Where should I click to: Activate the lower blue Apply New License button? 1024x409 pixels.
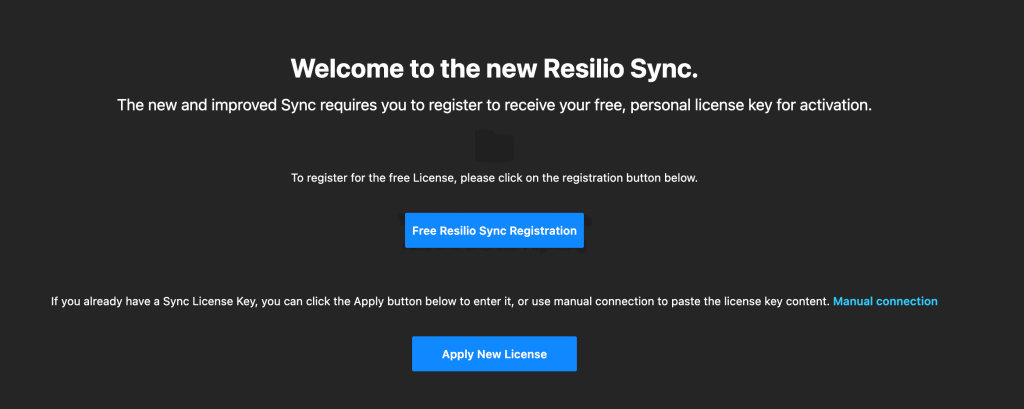click(494, 354)
